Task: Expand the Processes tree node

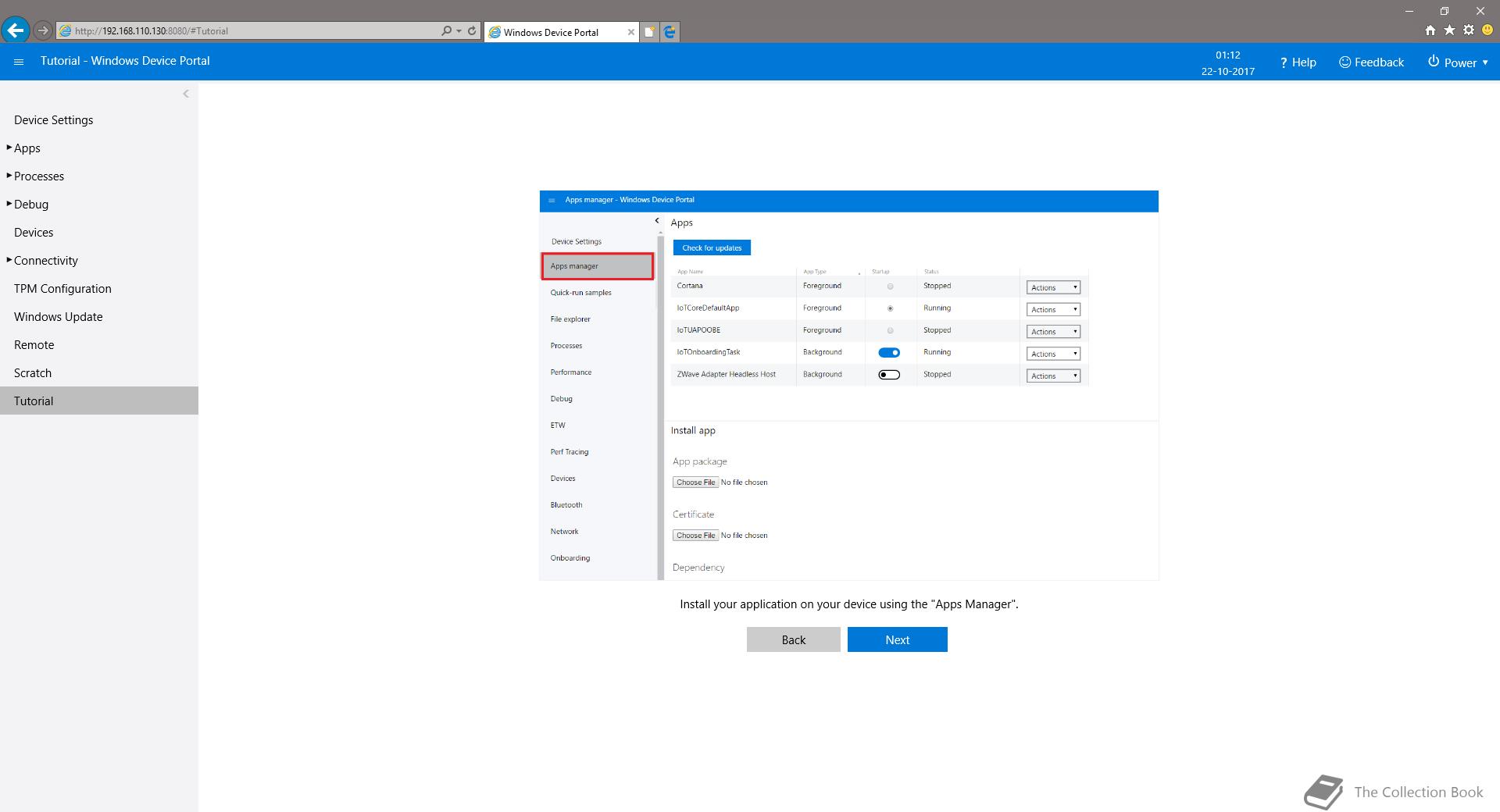Action: pyautogui.click(x=9, y=176)
